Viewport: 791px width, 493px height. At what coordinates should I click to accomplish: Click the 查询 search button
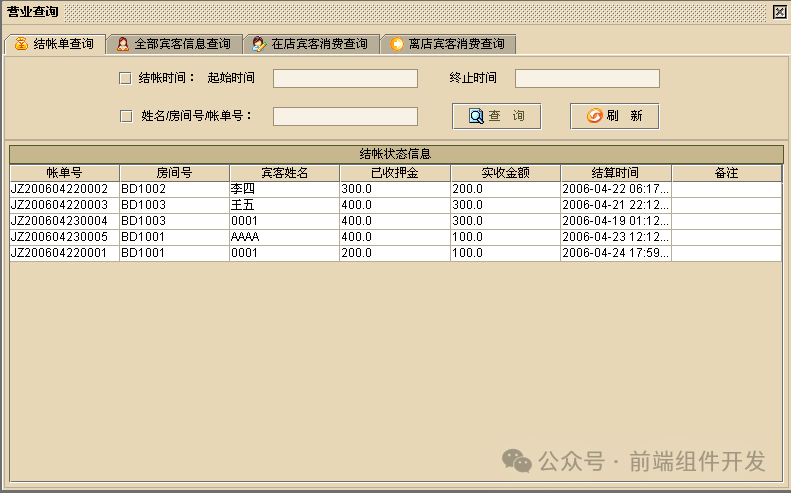click(497, 116)
